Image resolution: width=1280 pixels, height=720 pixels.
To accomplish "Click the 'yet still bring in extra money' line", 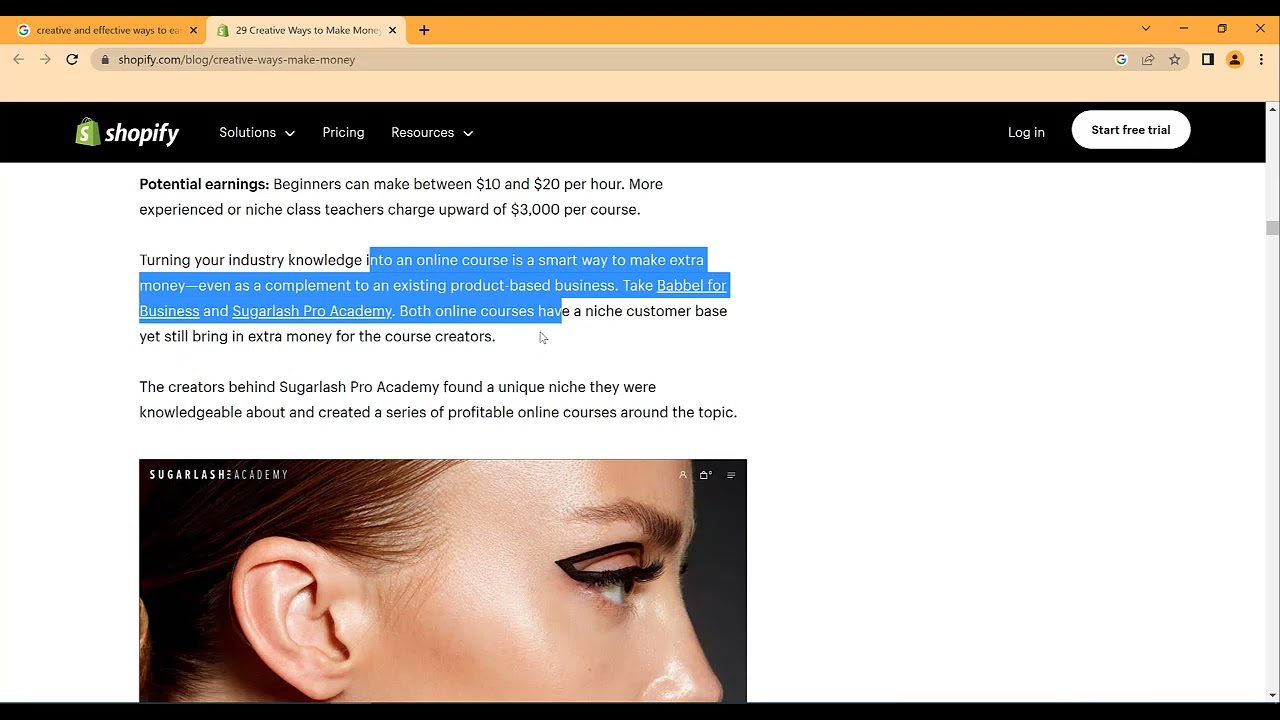I will click(x=317, y=337).
